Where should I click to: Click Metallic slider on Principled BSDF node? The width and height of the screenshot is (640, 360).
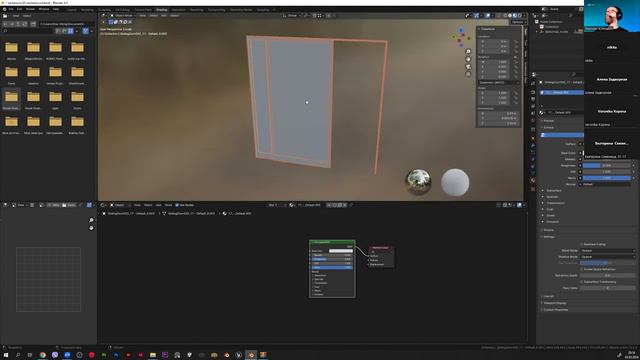332,255
